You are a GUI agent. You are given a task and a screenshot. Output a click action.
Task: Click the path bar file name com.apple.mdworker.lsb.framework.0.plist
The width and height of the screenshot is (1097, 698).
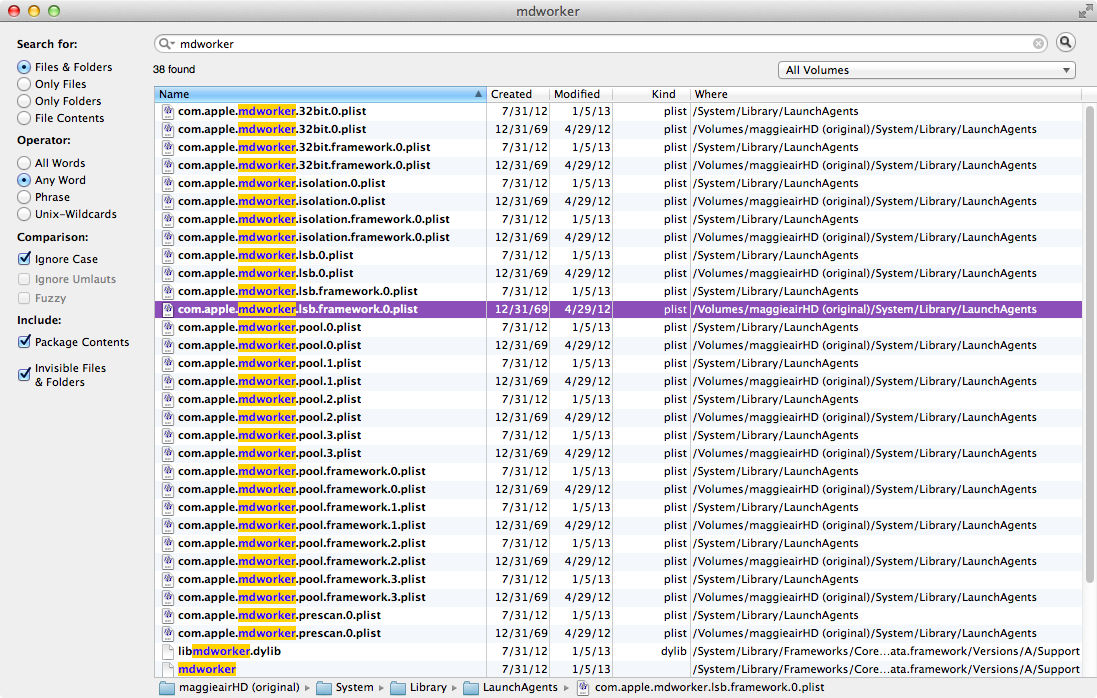(x=709, y=688)
